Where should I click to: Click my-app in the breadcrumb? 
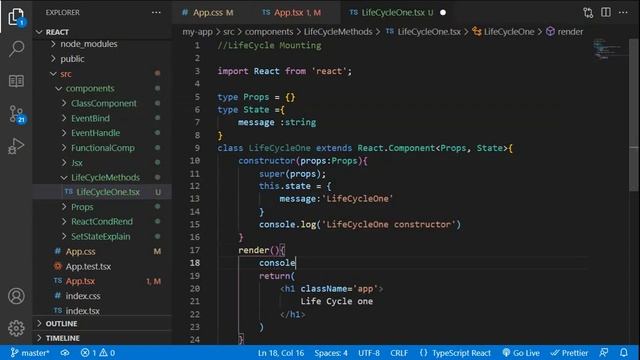198,32
